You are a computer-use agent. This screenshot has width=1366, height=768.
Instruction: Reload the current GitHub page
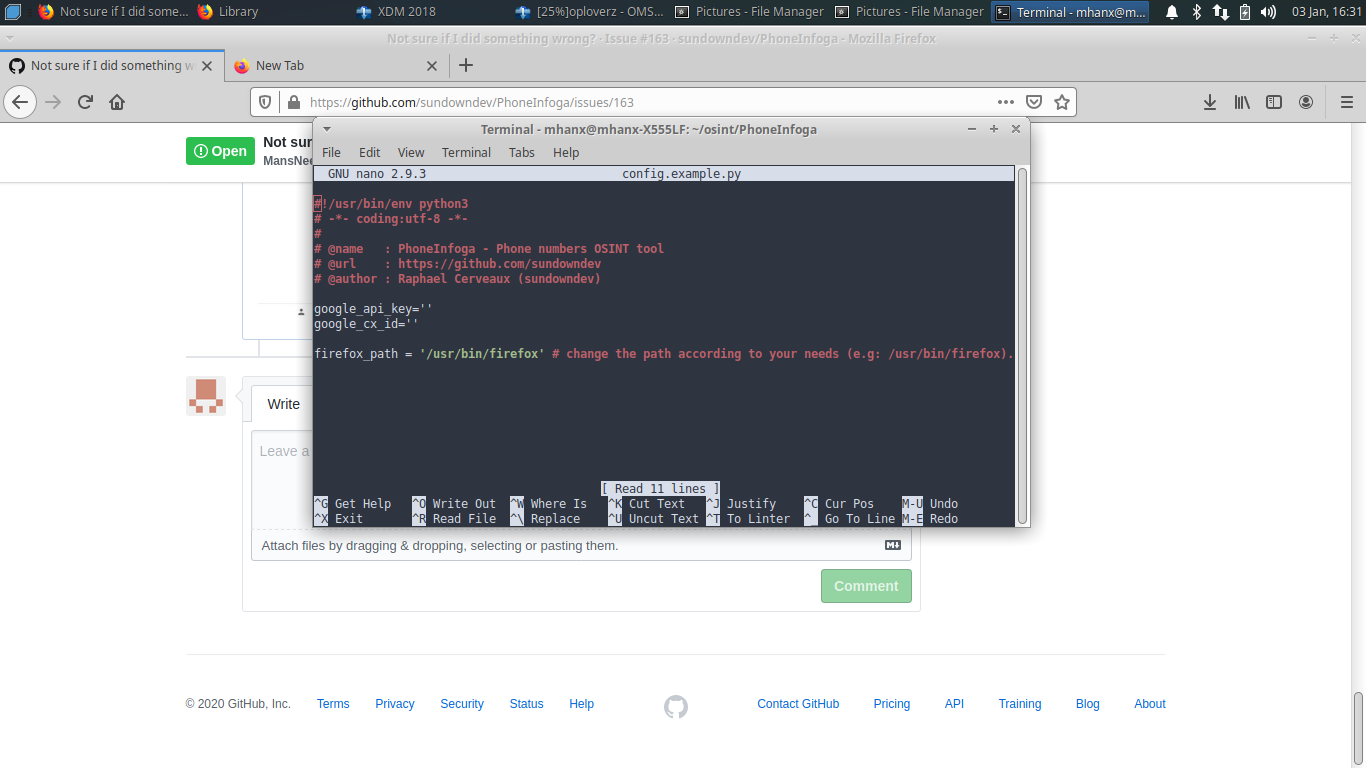point(85,101)
